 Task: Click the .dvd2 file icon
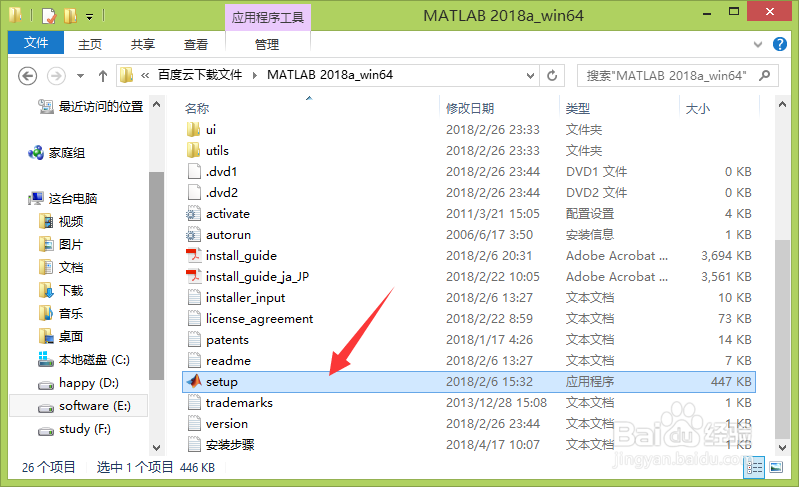[x=194, y=192]
